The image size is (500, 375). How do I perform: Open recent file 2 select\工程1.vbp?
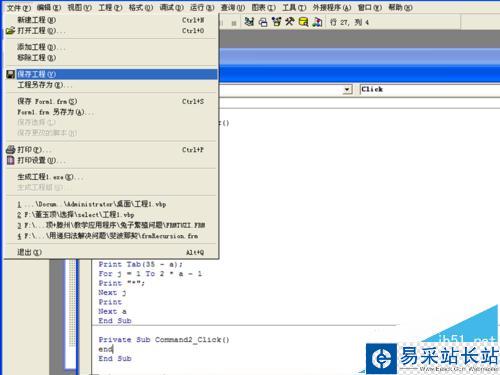click(x=111, y=215)
